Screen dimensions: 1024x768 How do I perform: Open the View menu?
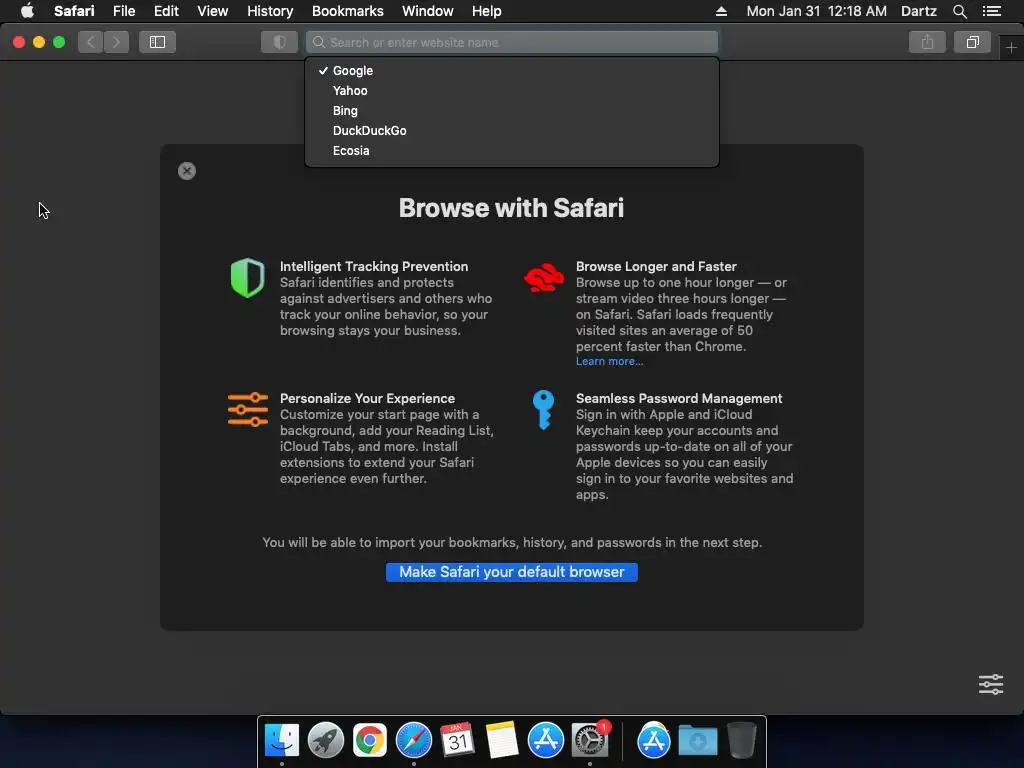pos(212,11)
